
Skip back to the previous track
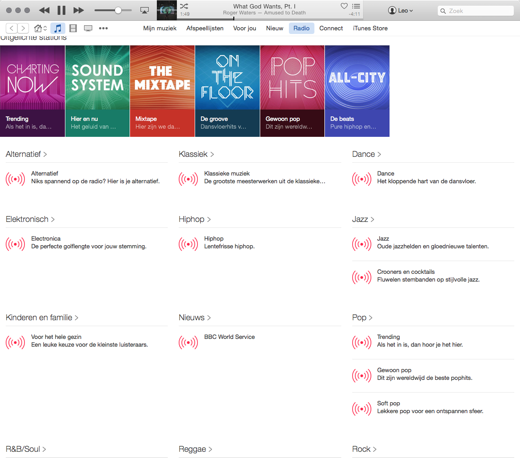(44, 10)
